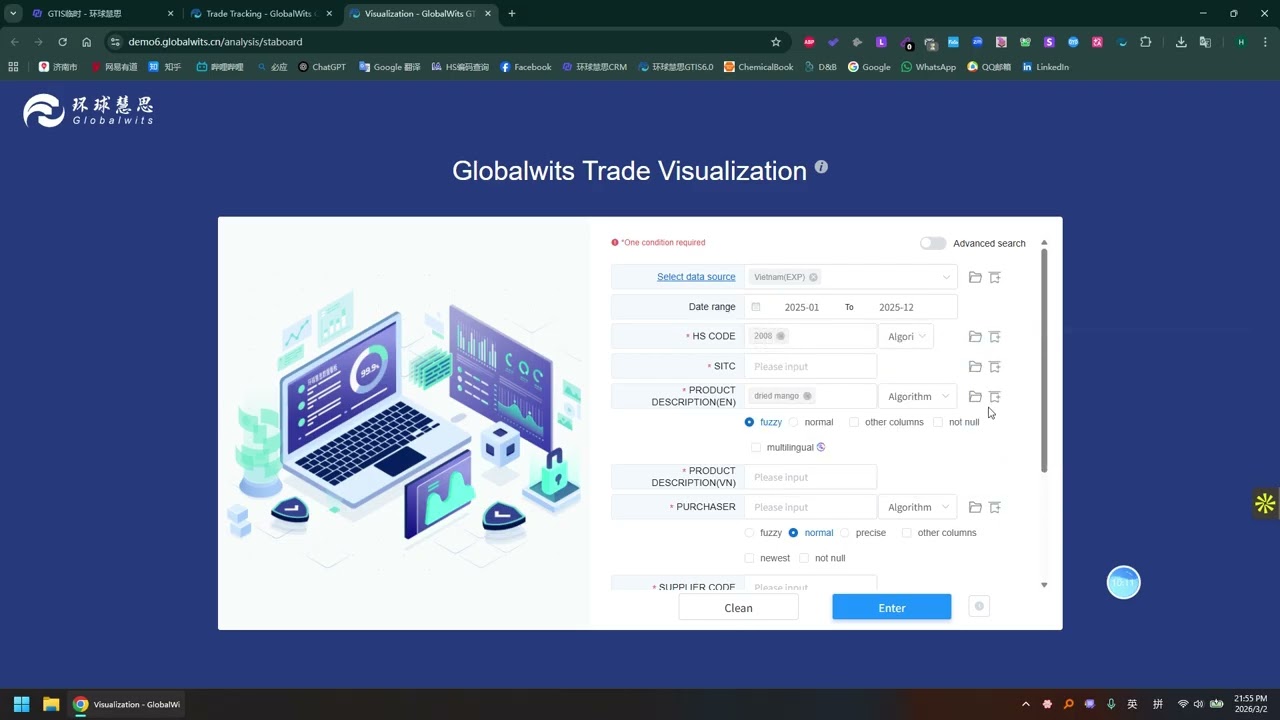Select fuzzy under PRODUCT DESCRIPTION(EN)
Screen dimensions: 1280x720
(749, 422)
